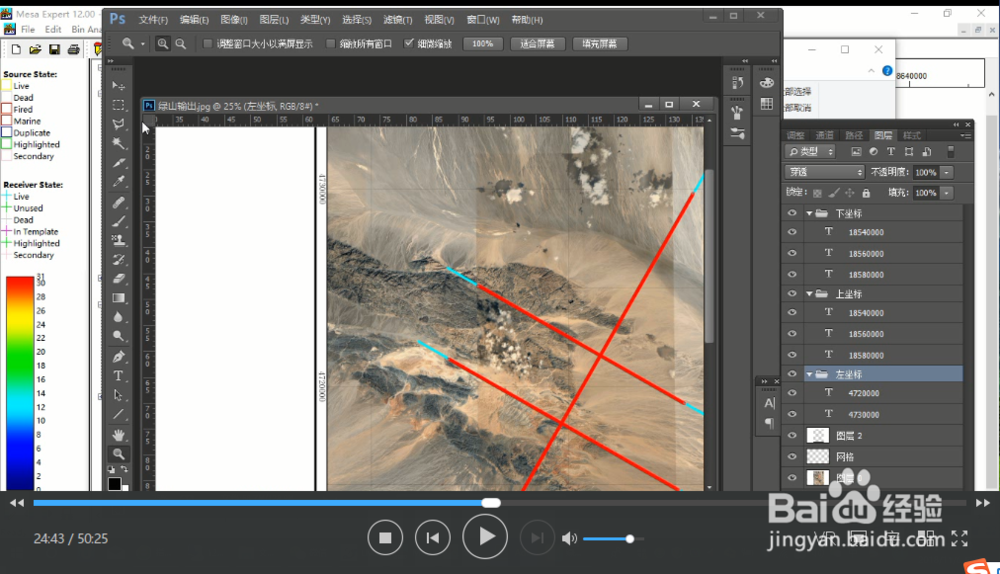Switch to the 通道 tab
Screen dimensions: 1000x574
825,135
